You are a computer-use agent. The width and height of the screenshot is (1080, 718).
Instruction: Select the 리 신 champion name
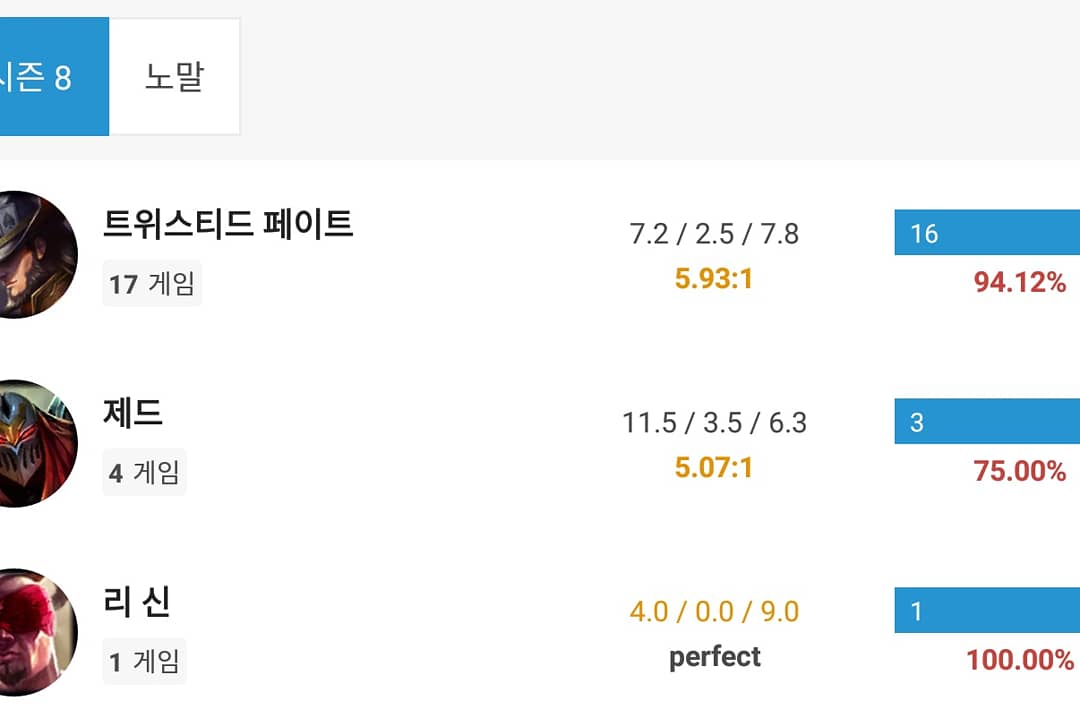point(137,602)
